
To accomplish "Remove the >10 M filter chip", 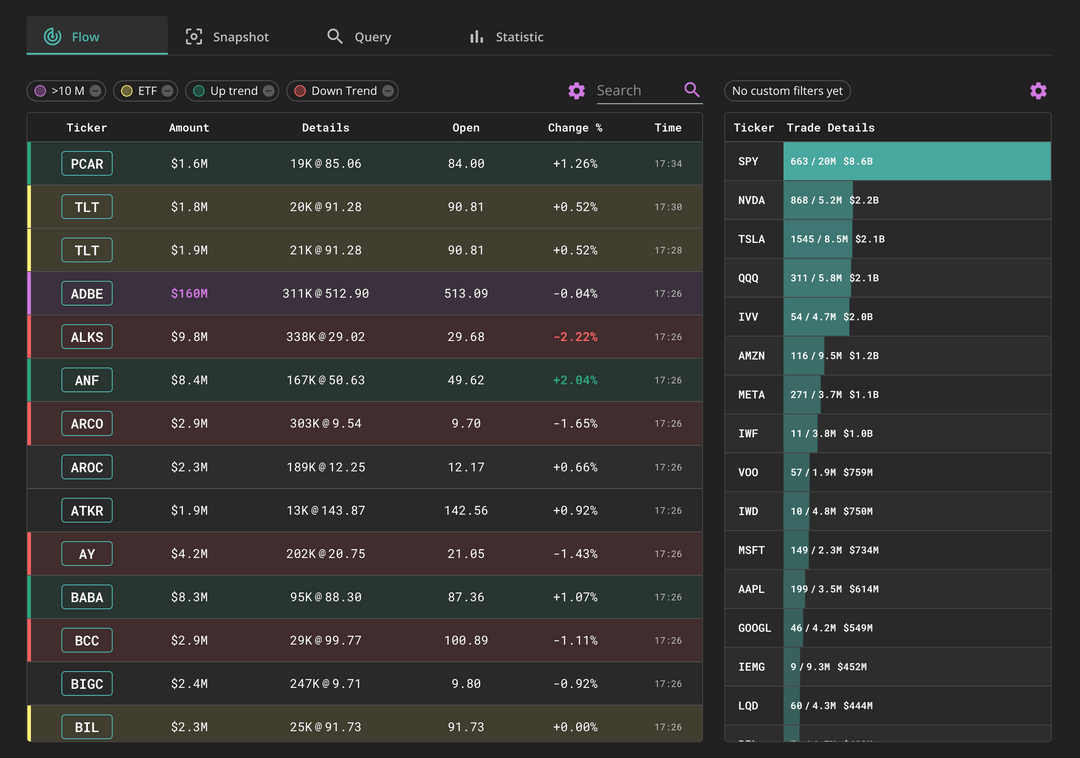I will pyautogui.click(x=96, y=91).
